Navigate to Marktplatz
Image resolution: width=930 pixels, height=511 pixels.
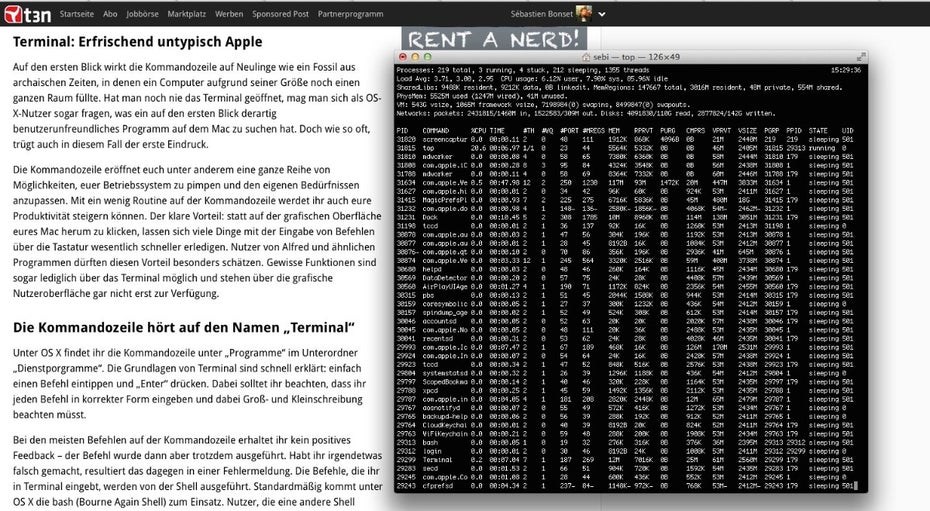tap(186, 14)
